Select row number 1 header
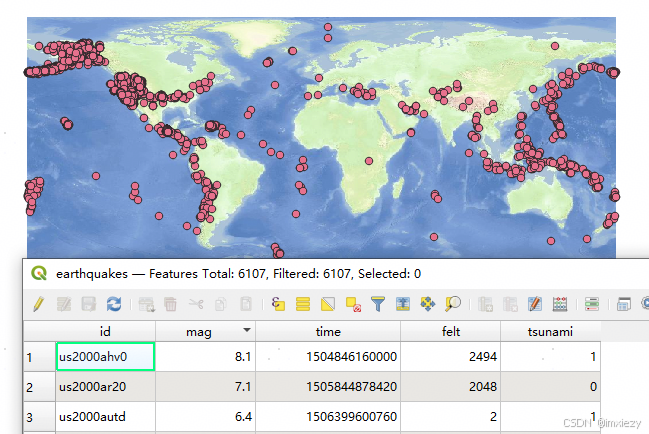Image resolution: width=649 pixels, height=434 pixels. click(39, 357)
